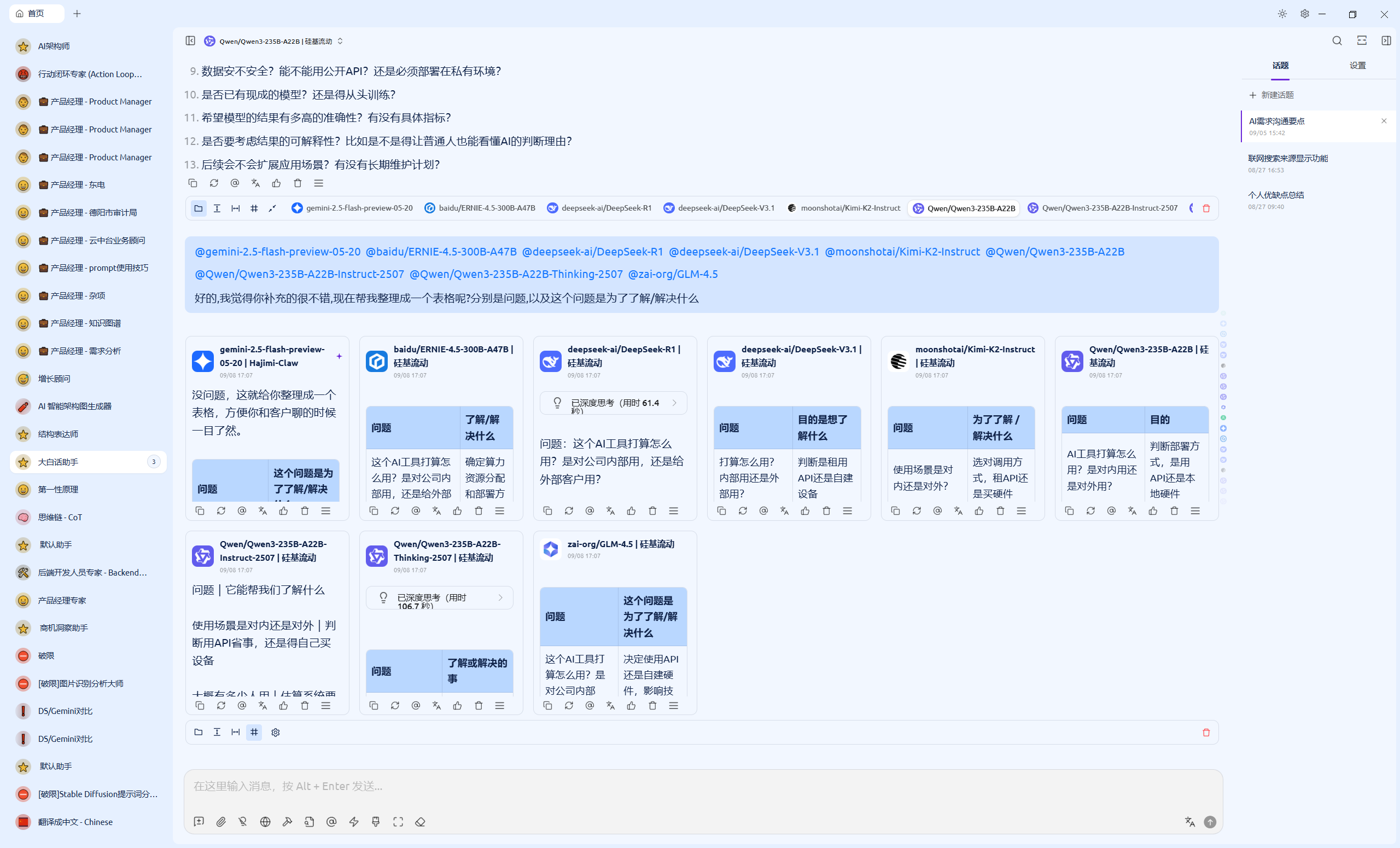Expand DeepSeek-R1 deep thinking section
Viewport: 1400px width, 848px height.
614,403
